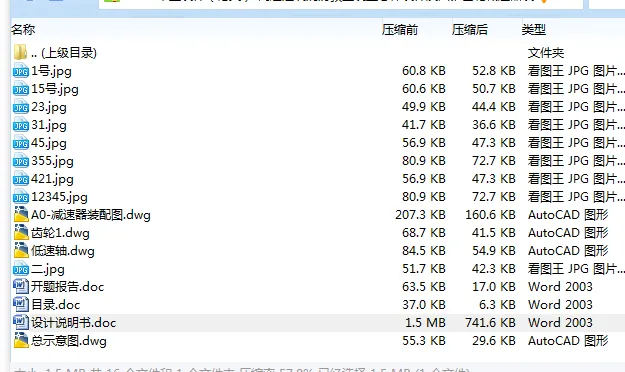
Task: Click the JPG icon of 1号.jpg
Action: coord(21,71)
